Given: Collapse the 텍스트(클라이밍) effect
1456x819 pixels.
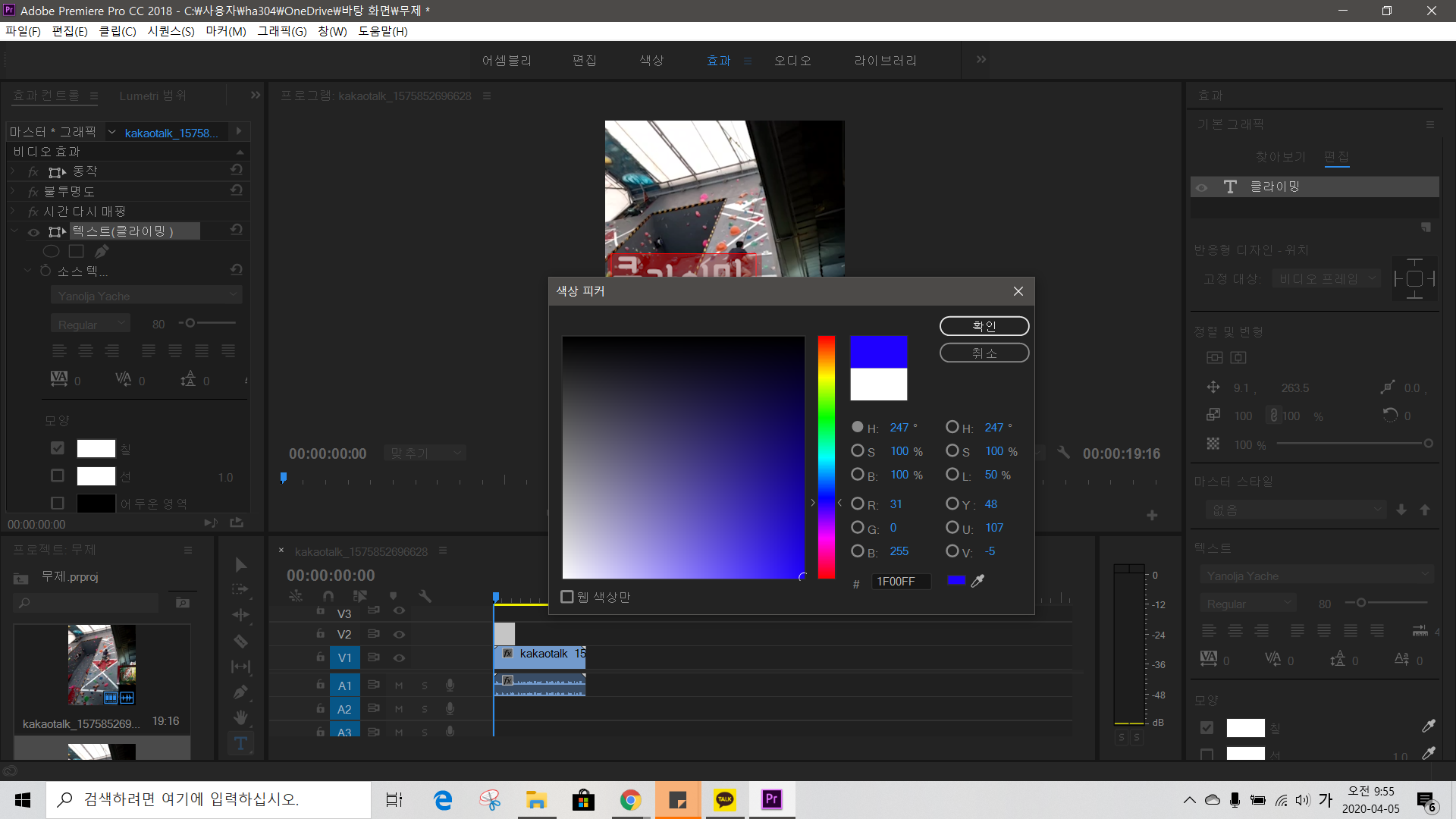Looking at the screenshot, I should [14, 231].
